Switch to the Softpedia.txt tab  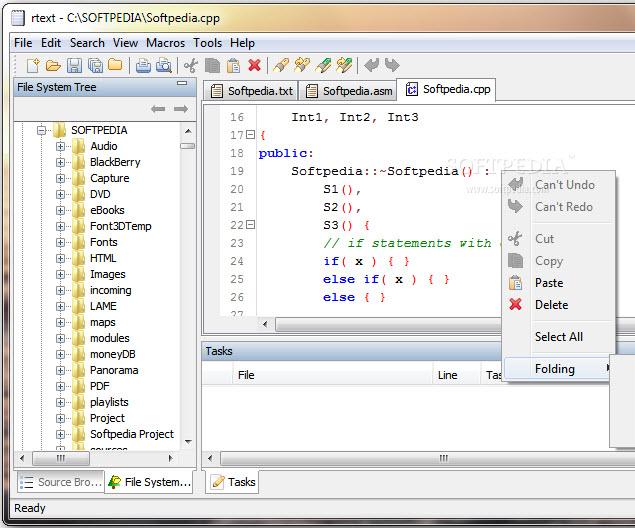coord(250,91)
